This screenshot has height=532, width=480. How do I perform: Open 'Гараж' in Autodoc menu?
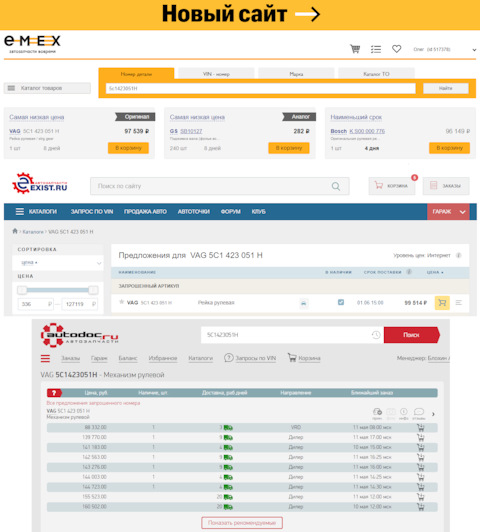pos(99,358)
